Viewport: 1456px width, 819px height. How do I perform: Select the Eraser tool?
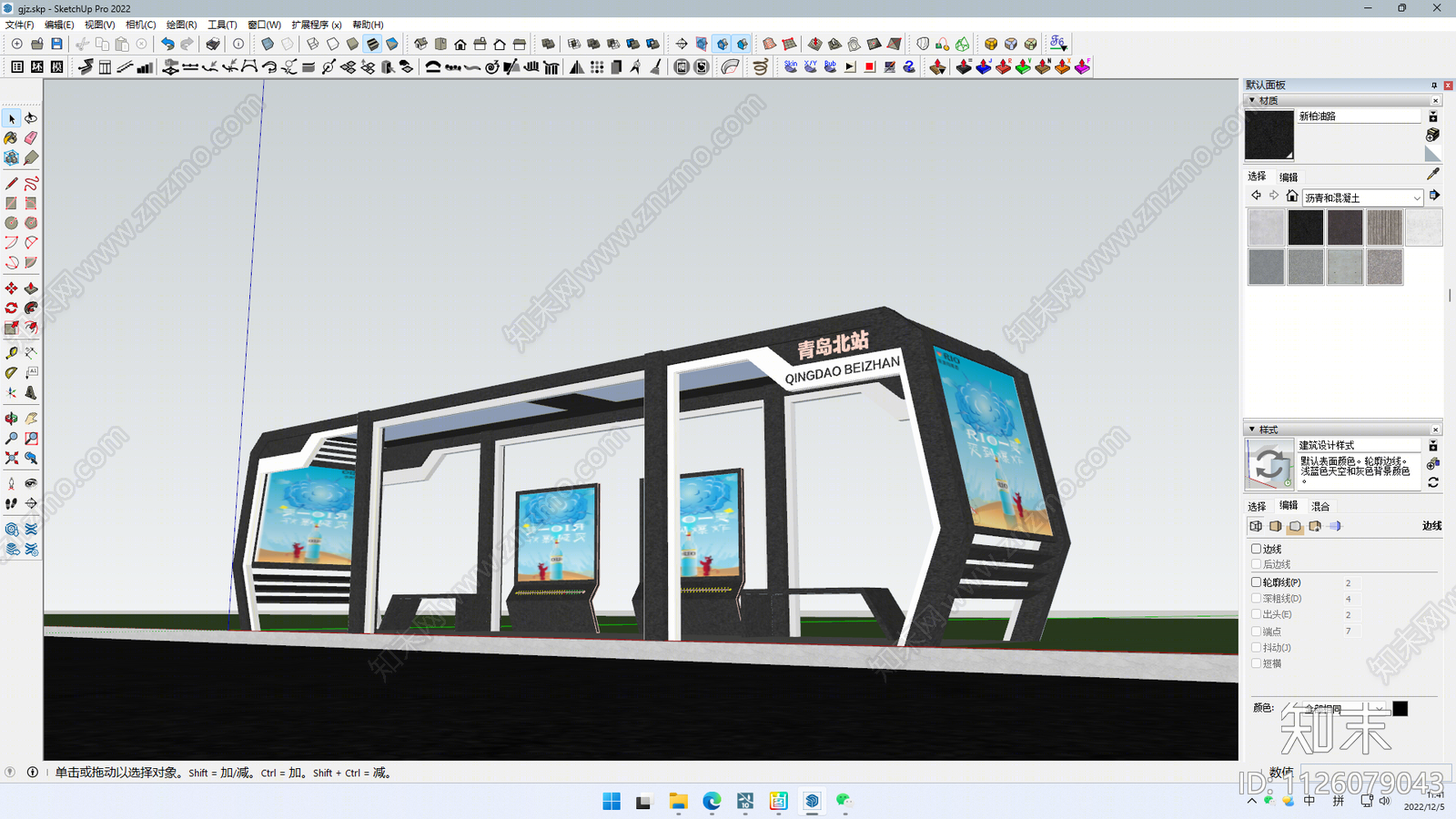[31, 138]
